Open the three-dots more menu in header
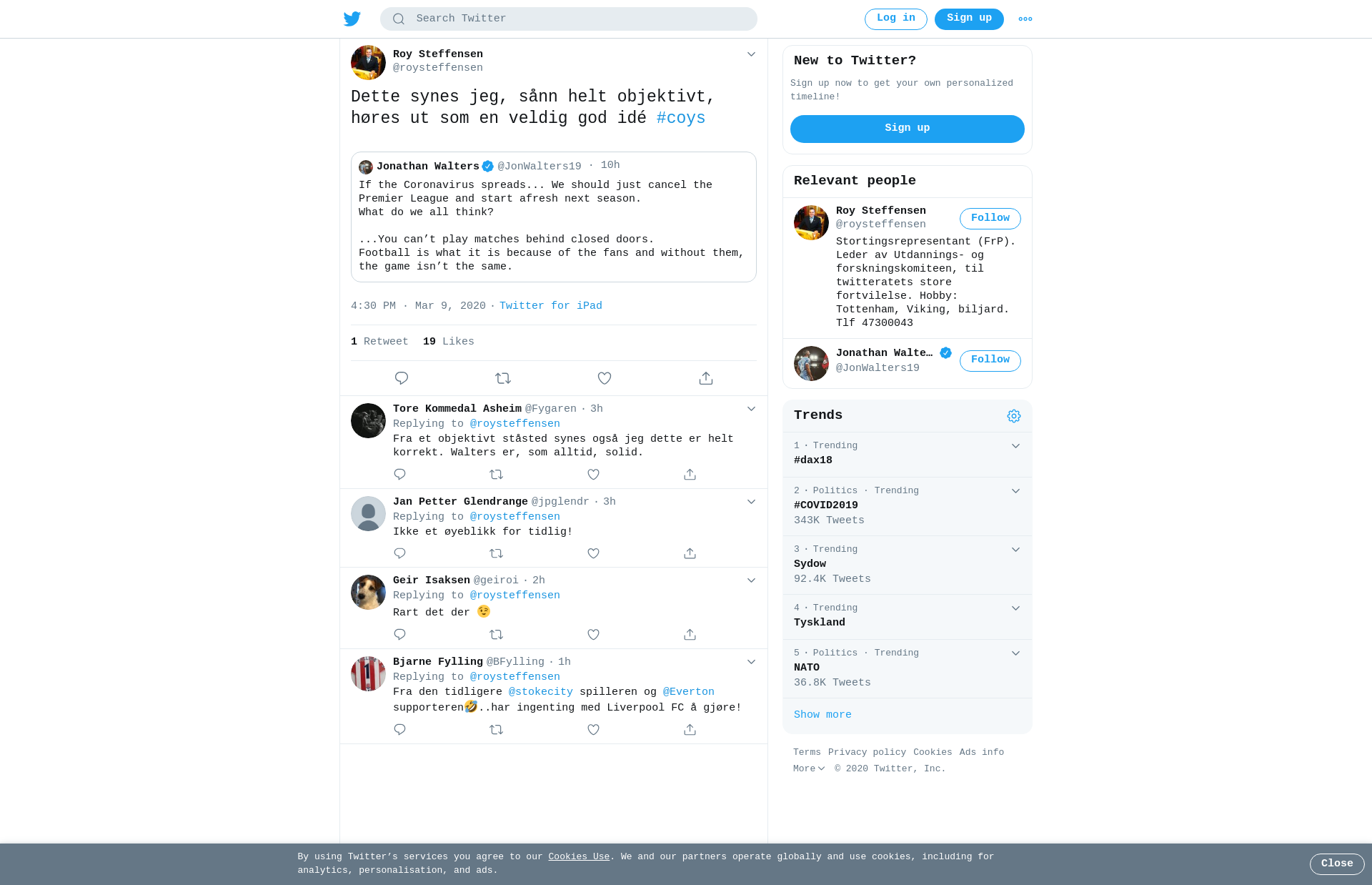The image size is (1372, 885). click(x=1025, y=19)
